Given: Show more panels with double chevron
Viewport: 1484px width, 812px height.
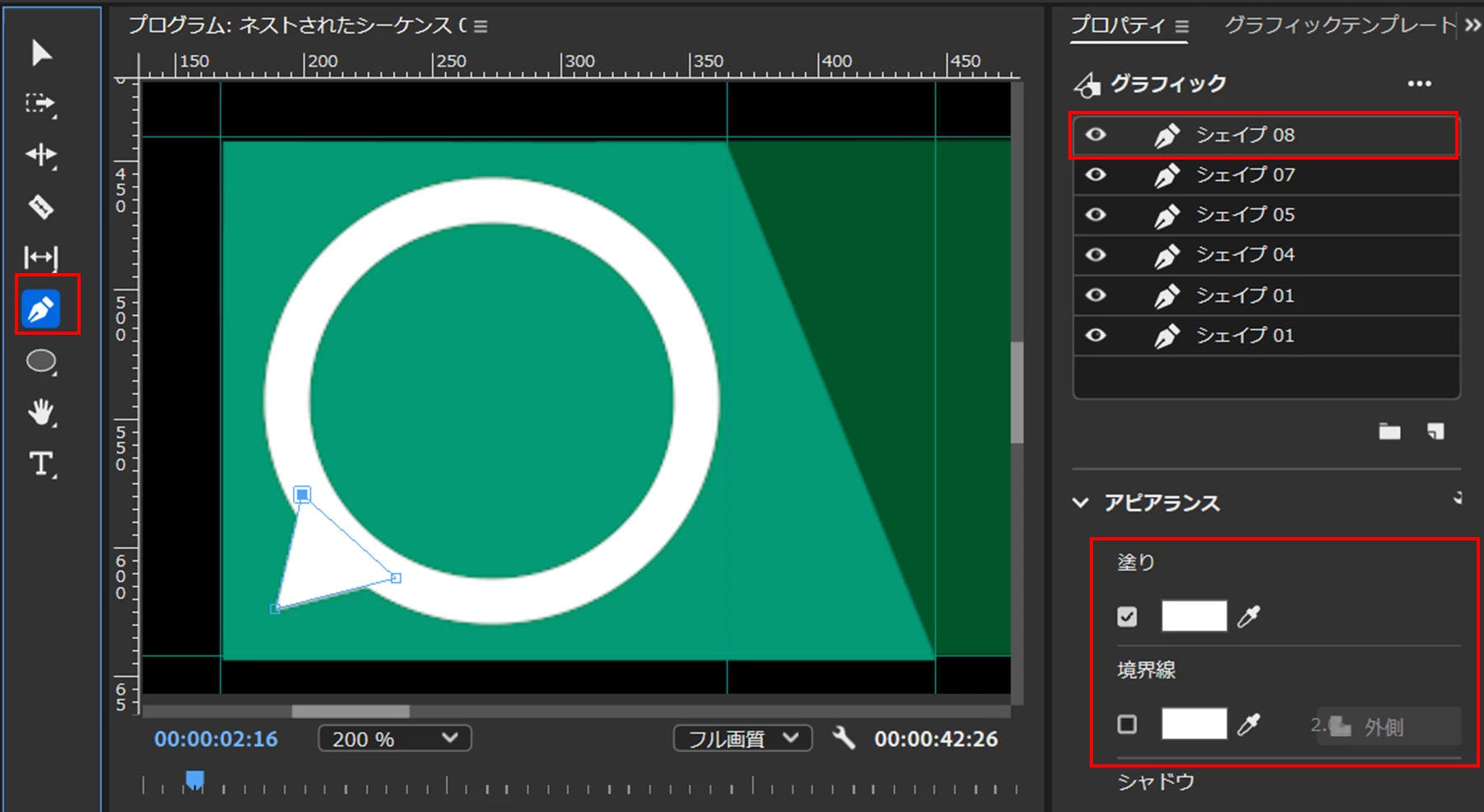Looking at the screenshot, I should 1472,26.
